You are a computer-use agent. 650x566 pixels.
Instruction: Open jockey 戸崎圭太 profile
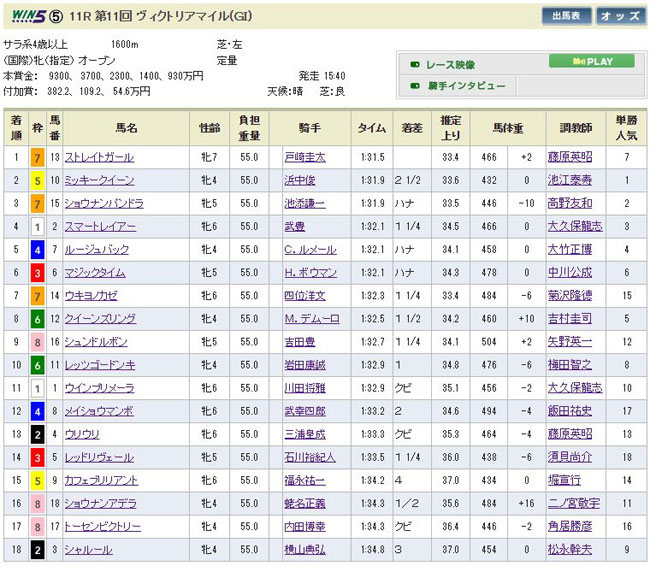[x=303, y=158]
